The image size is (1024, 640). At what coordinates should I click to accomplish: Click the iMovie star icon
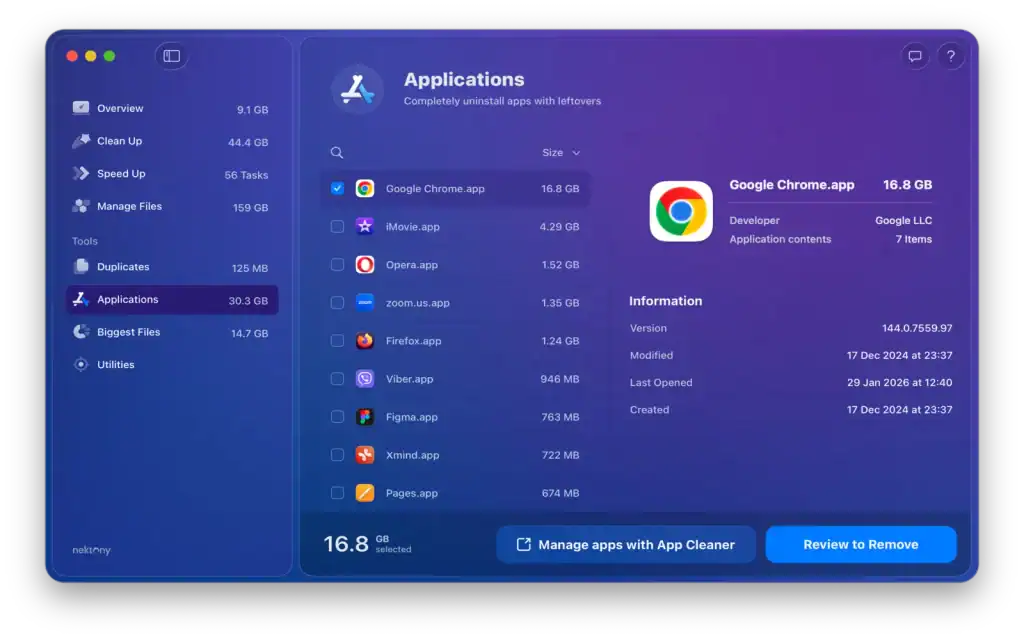[365, 227]
